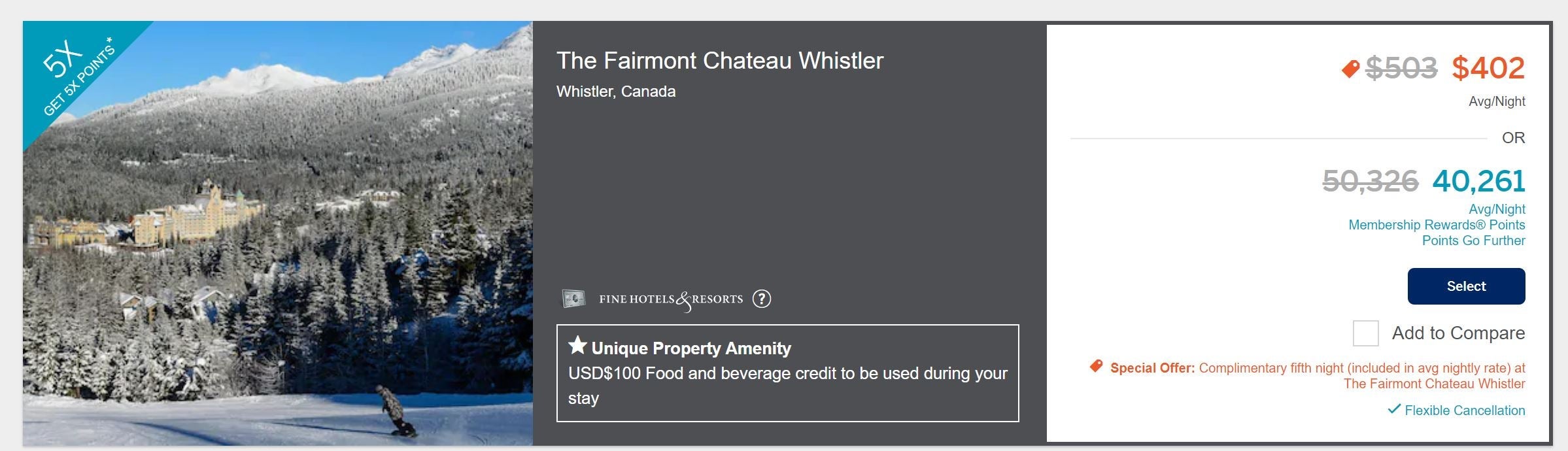Click the Special Offer tag icon

pyautogui.click(x=1097, y=366)
